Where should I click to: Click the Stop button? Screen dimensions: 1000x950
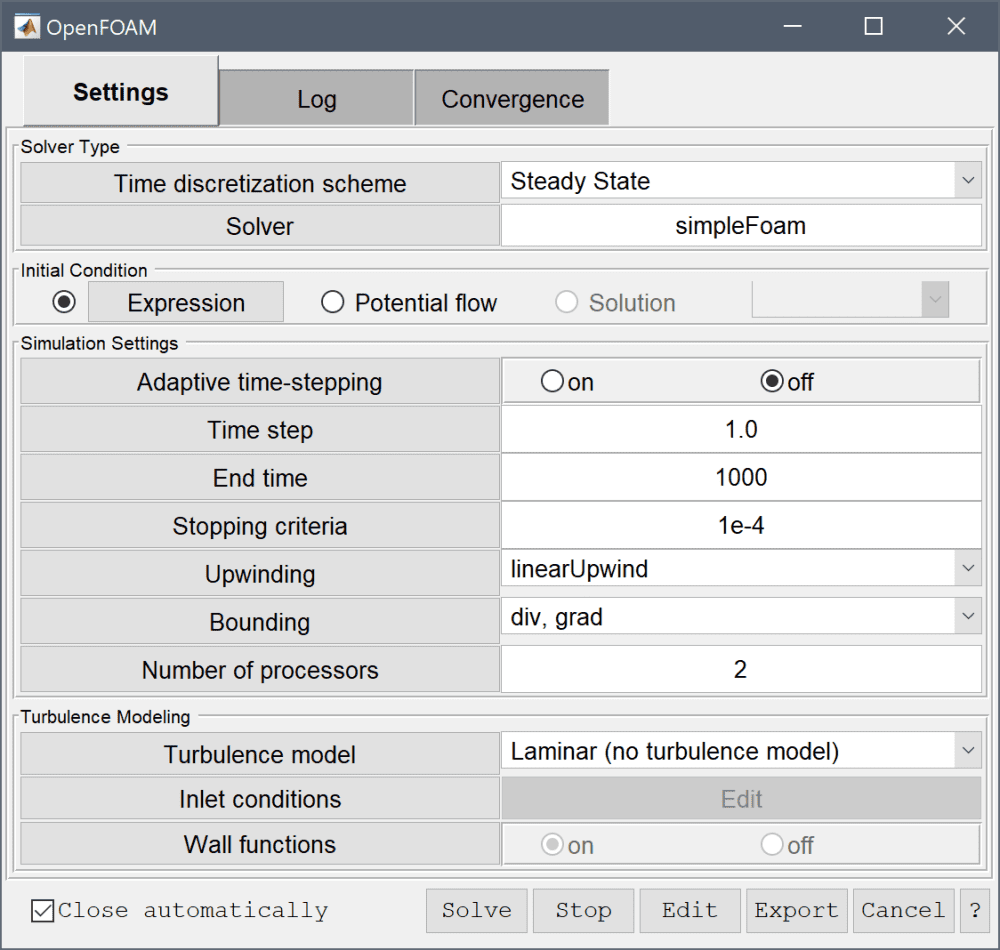pos(584,910)
